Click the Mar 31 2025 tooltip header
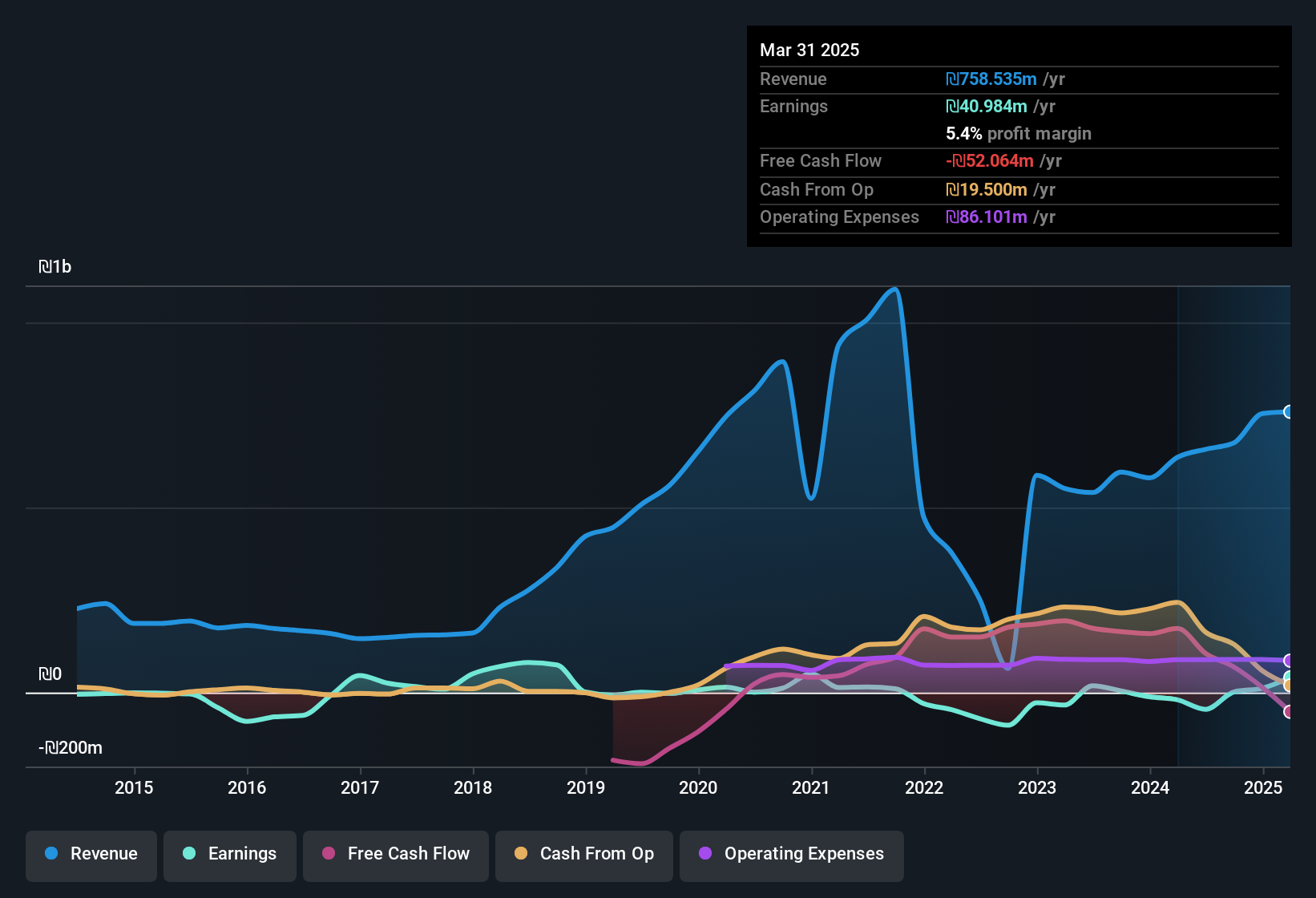This screenshot has height=898, width=1316. [x=809, y=50]
